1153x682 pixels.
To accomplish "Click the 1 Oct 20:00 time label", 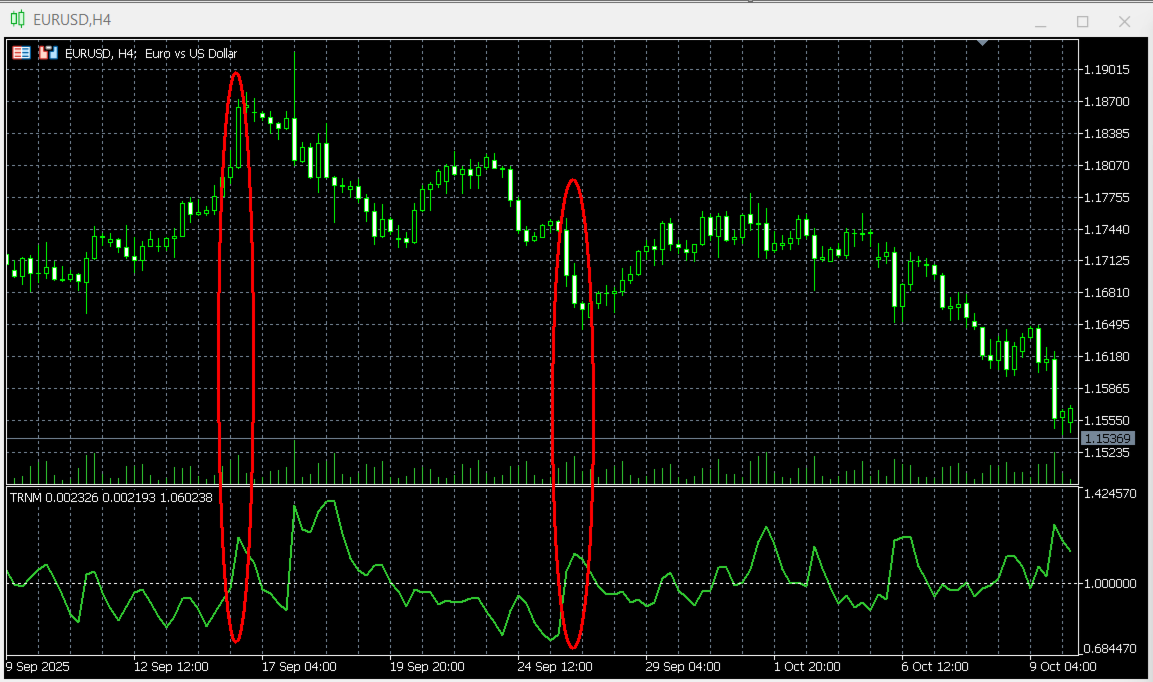I will pos(807,667).
